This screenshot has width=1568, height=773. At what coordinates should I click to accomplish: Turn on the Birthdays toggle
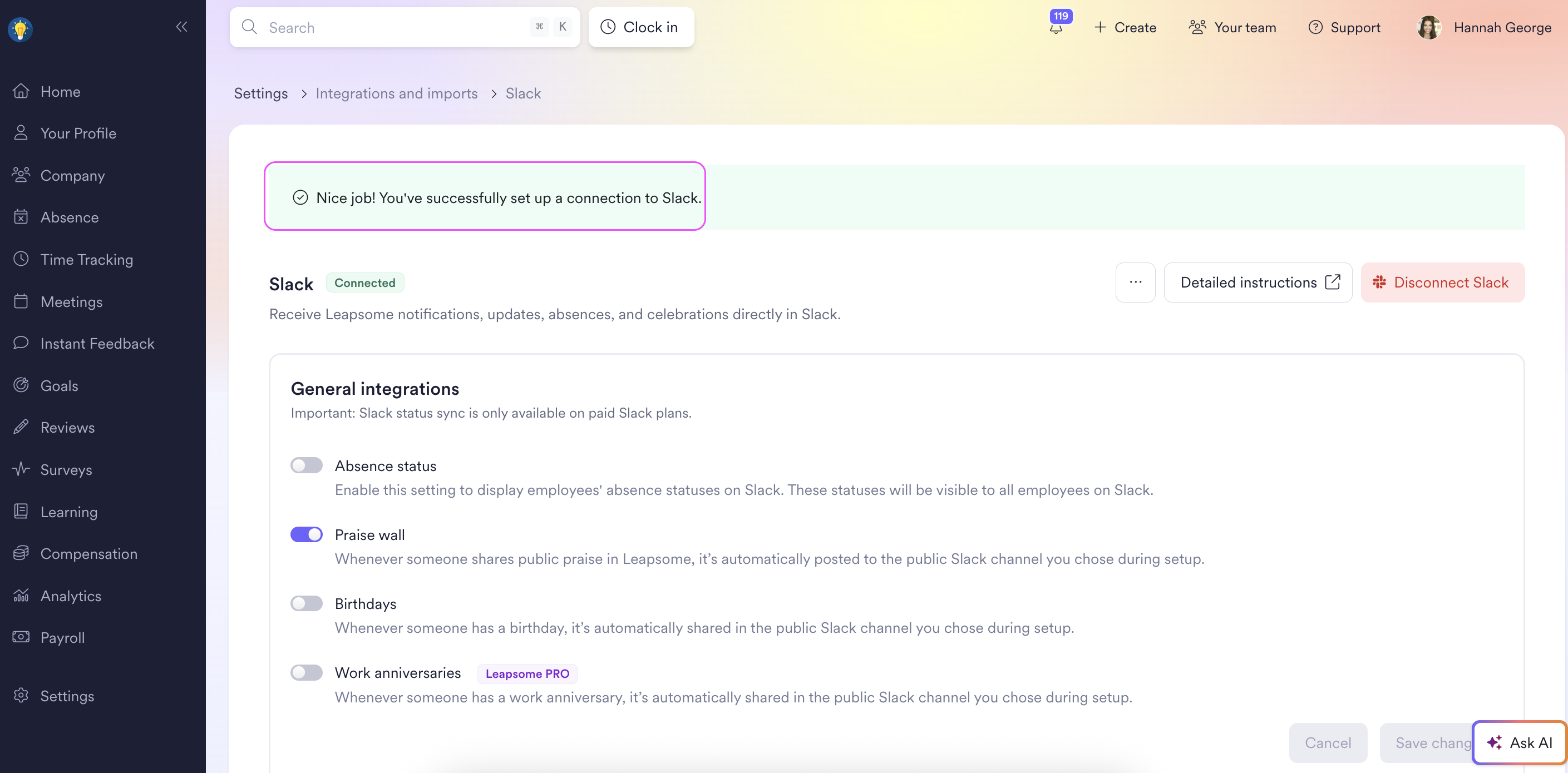click(306, 603)
